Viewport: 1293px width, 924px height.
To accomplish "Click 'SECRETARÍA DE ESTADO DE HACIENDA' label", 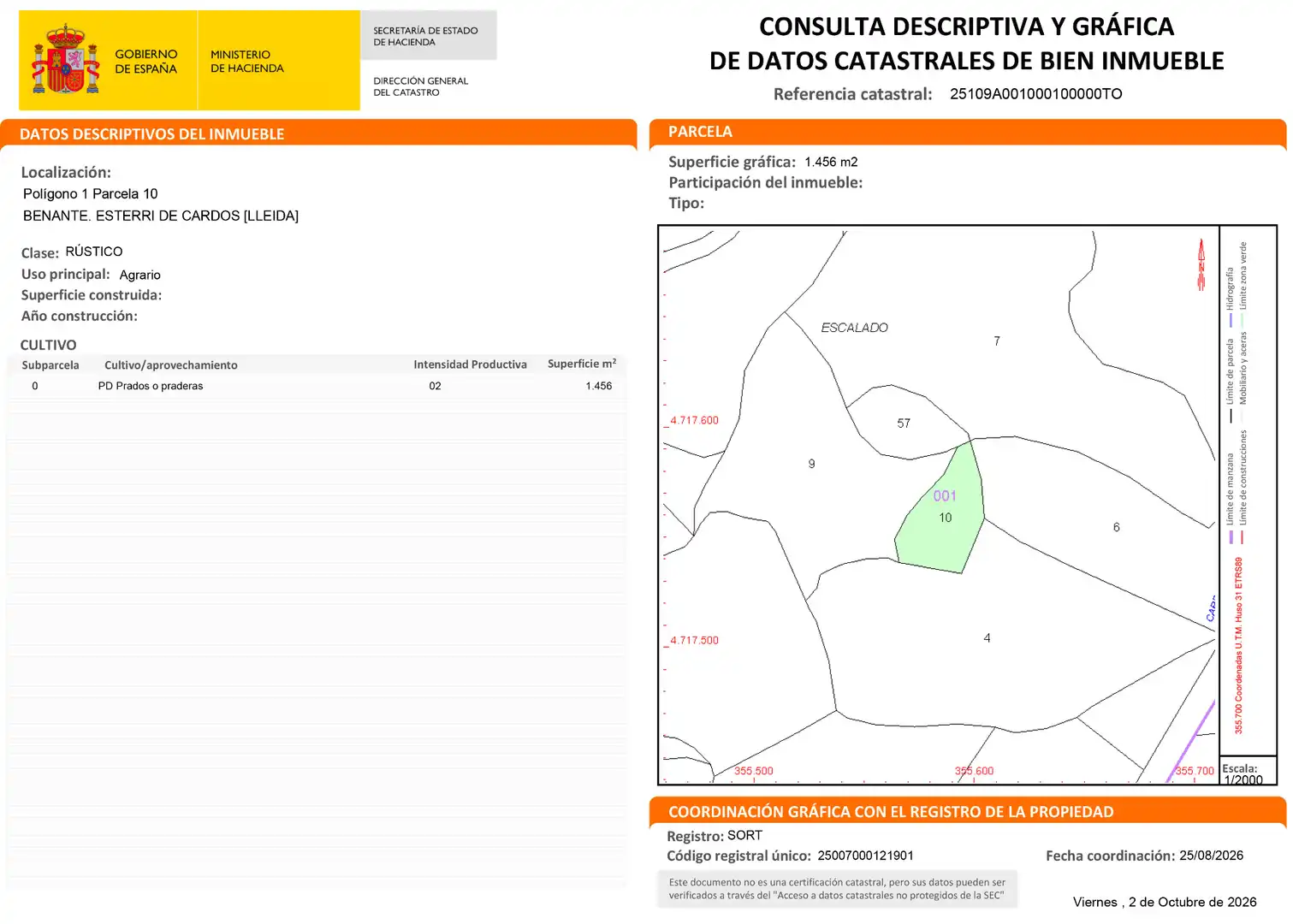I will tap(425, 36).
